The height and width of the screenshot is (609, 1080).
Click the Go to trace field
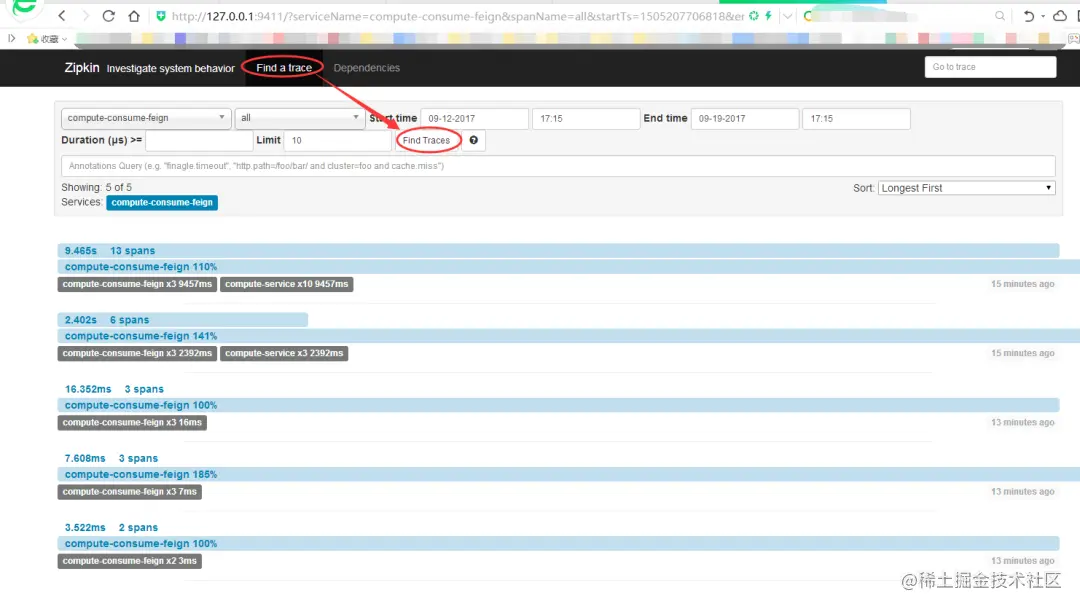990,67
